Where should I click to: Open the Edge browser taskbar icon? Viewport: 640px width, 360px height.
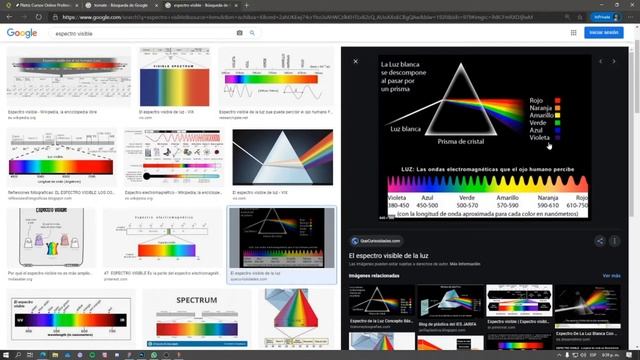[42, 355]
